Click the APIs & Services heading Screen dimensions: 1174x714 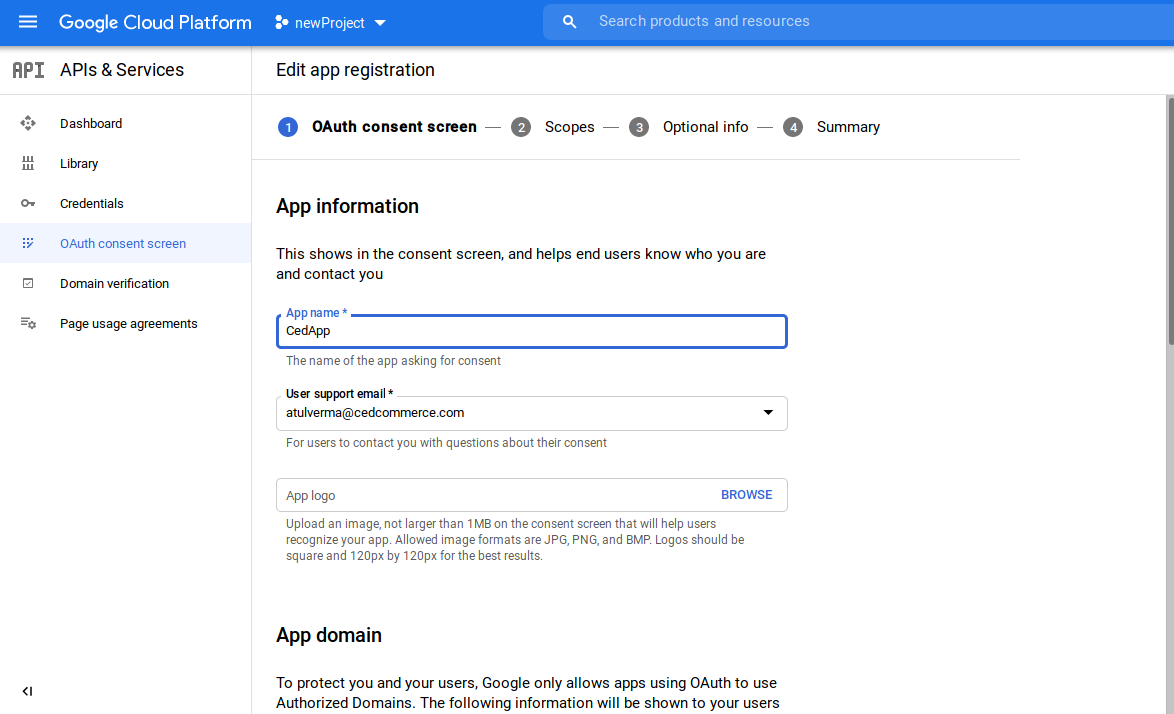[x=122, y=70]
